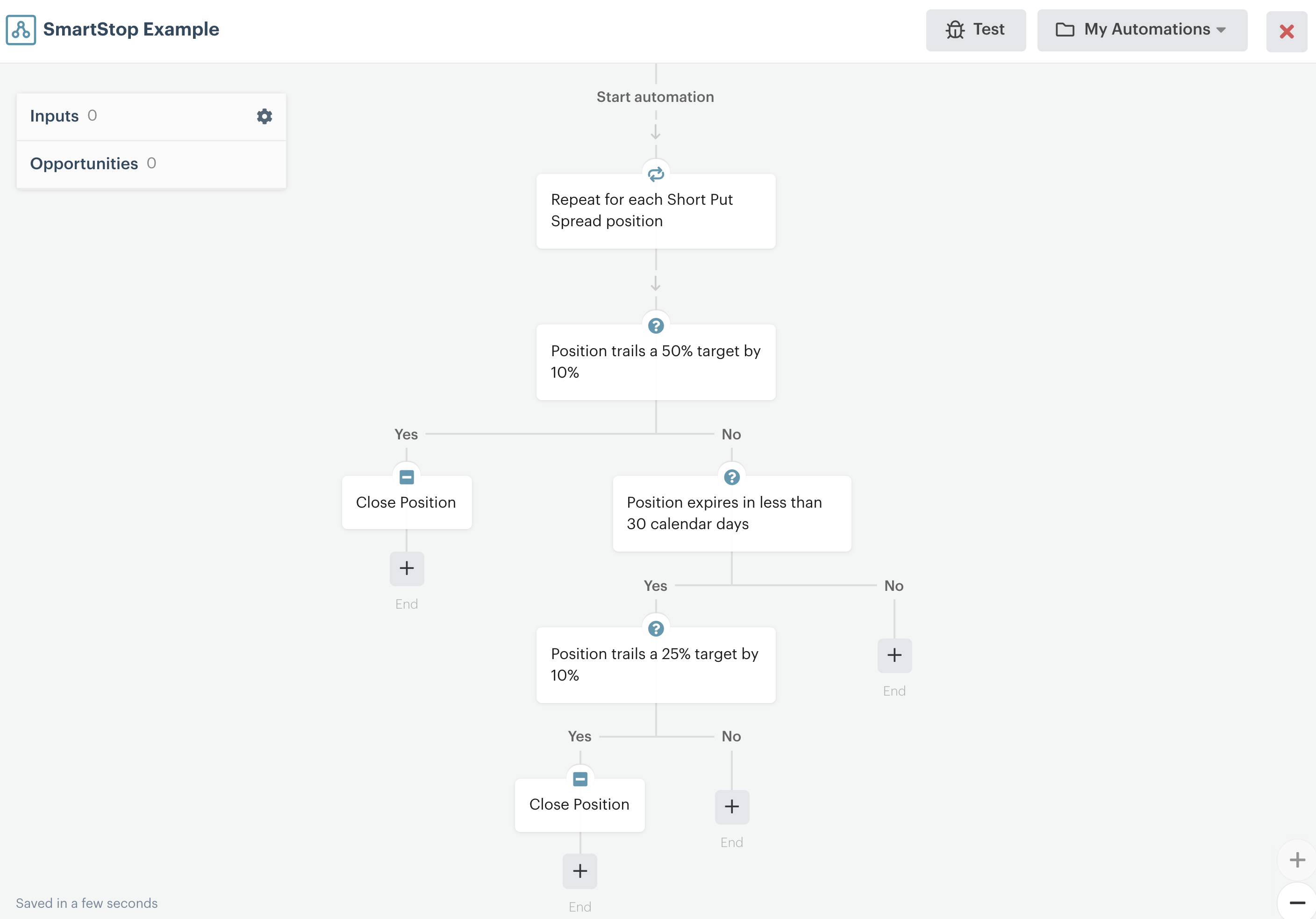The width and height of the screenshot is (1316, 919).
Task: Click the Inputs settings gear icon
Action: point(264,116)
